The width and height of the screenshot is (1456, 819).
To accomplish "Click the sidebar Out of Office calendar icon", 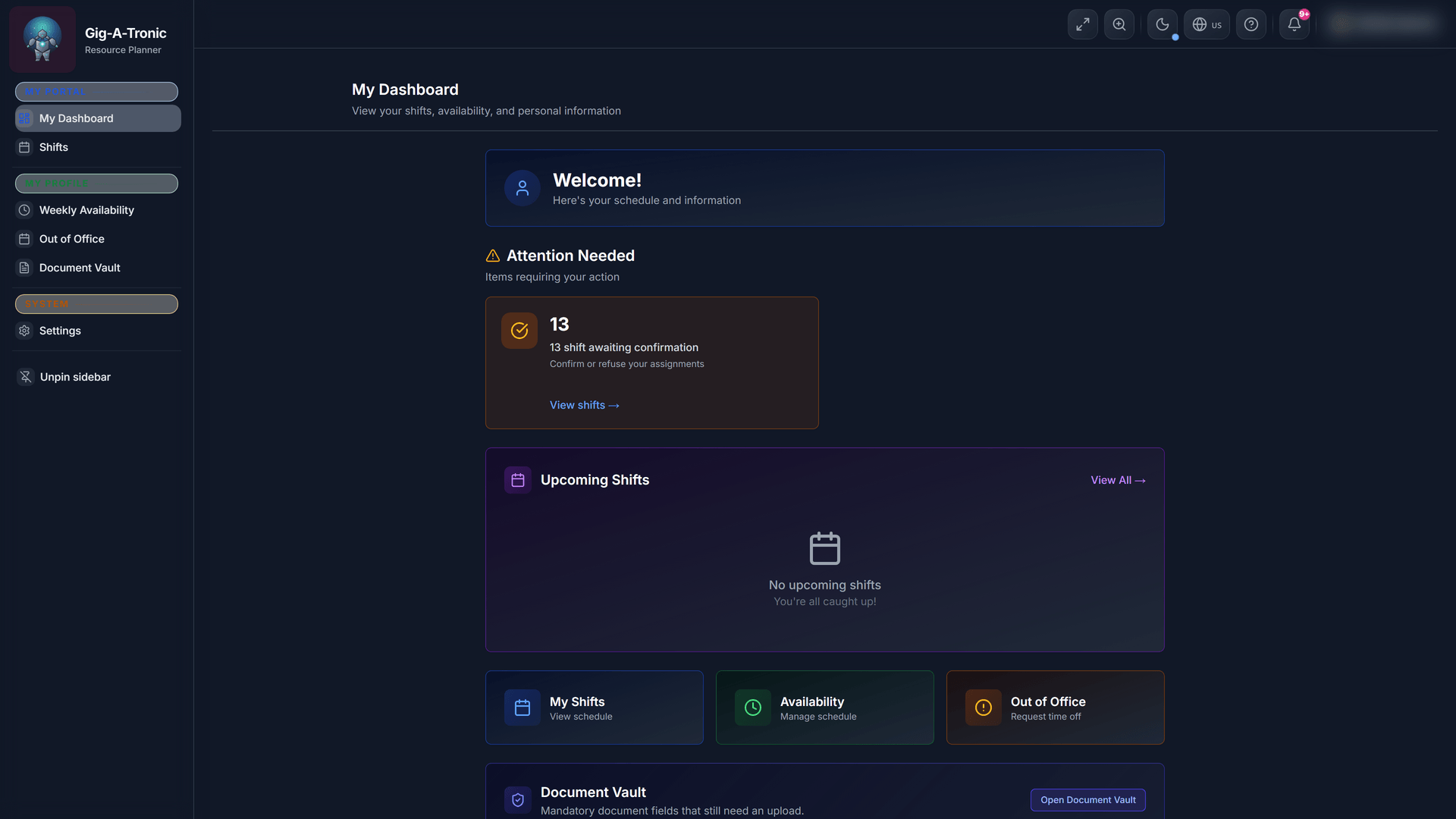I will pyautogui.click(x=24, y=239).
